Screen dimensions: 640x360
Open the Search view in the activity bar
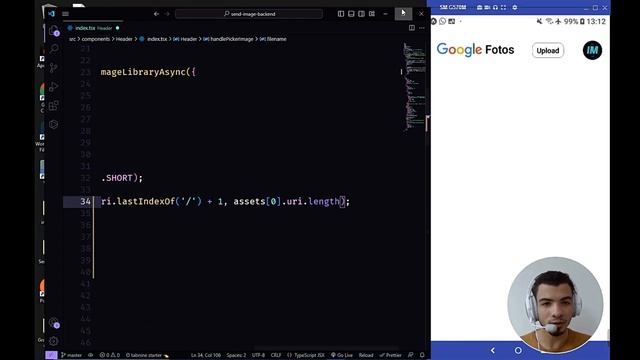tap(54, 49)
